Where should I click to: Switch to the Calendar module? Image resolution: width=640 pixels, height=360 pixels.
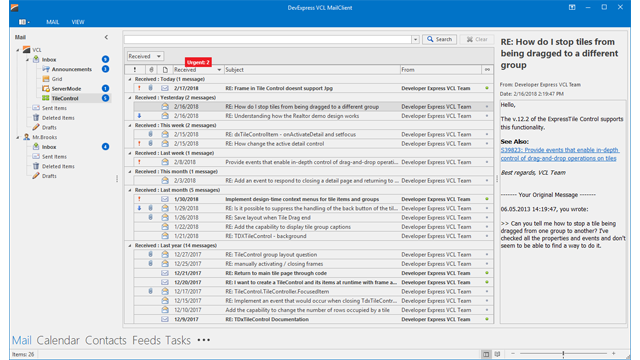[x=58, y=340]
